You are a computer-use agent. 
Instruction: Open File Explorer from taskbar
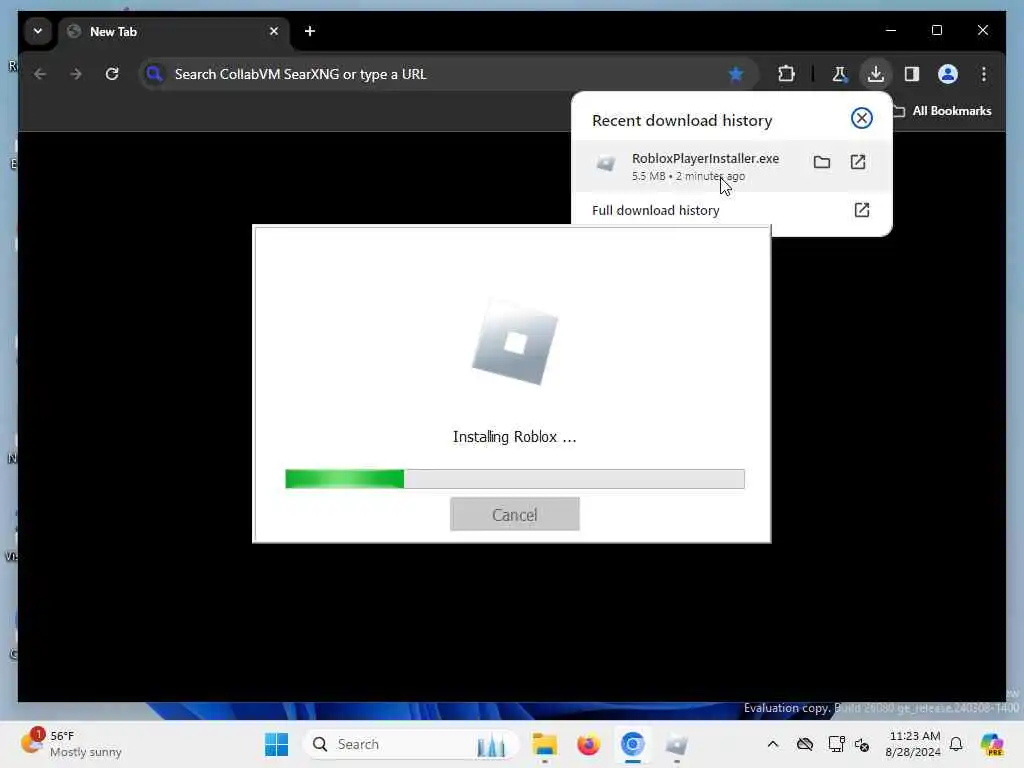point(544,744)
